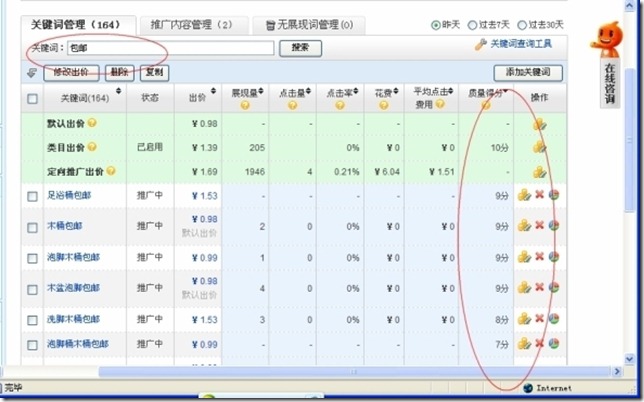Click the help icon beside 定向推广出价
Screen dimensions: 644x402
(111, 171)
